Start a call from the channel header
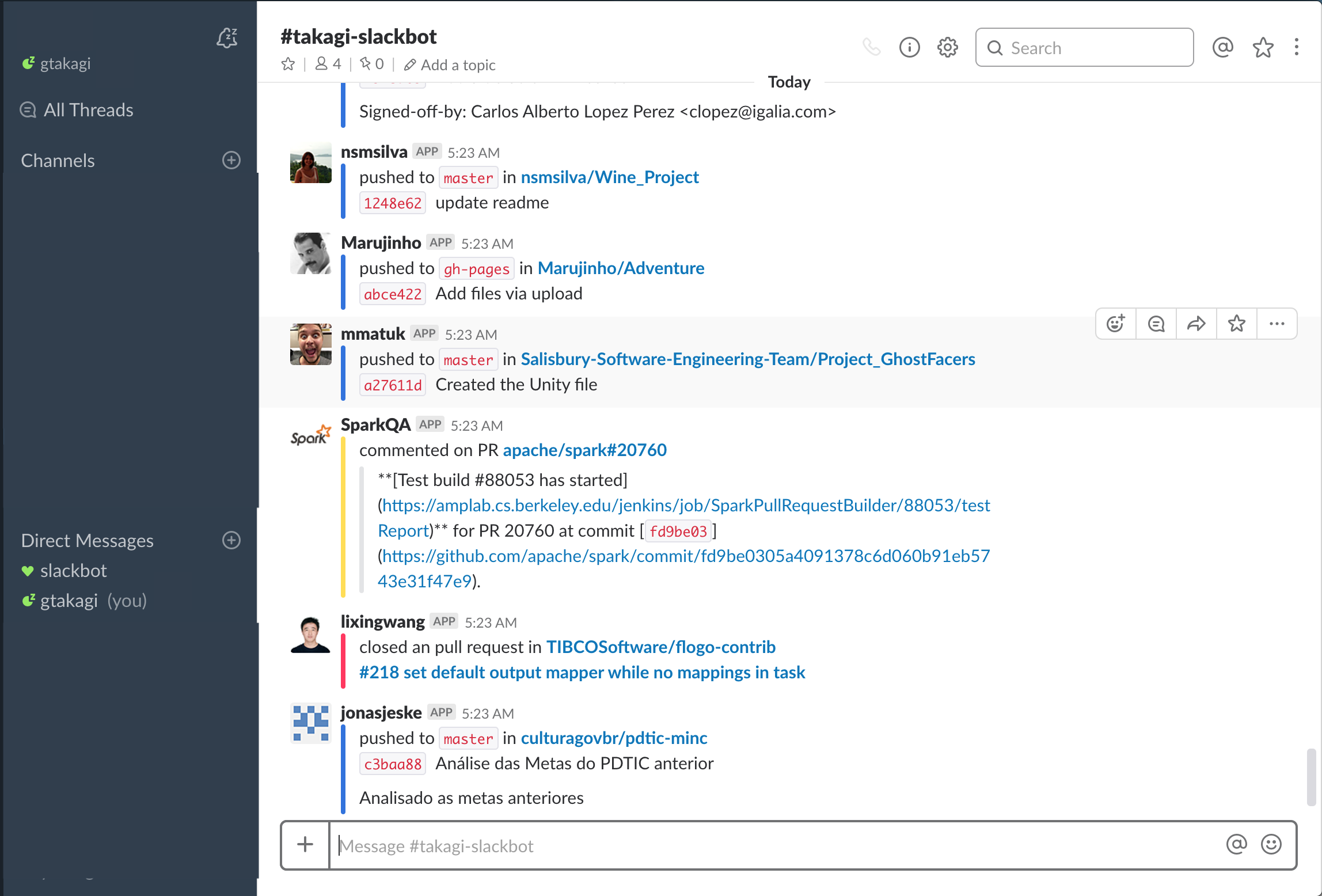Image resolution: width=1322 pixels, height=896 pixels. coord(872,47)
